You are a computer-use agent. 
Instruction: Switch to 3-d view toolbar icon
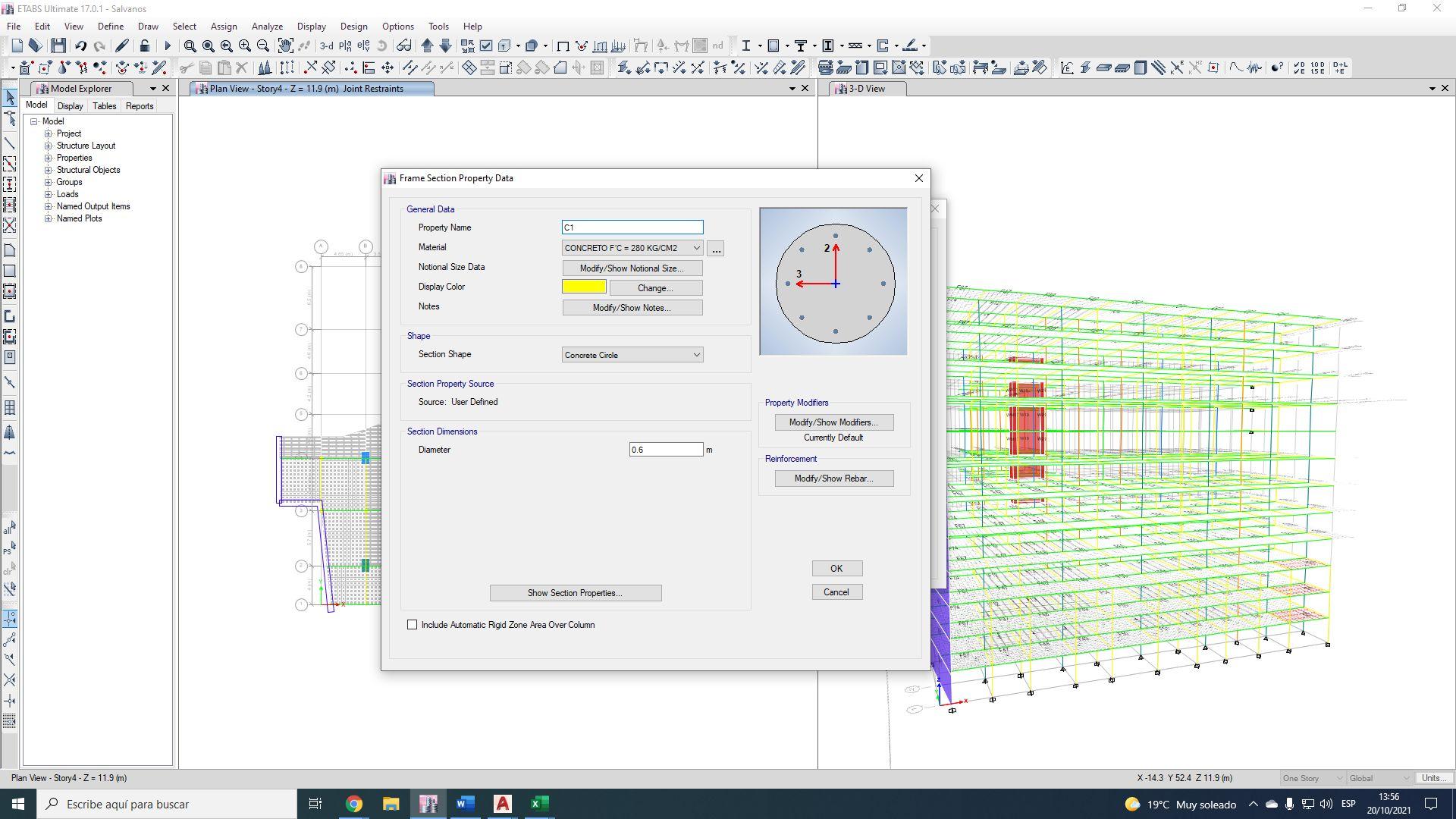pos(326,45)
